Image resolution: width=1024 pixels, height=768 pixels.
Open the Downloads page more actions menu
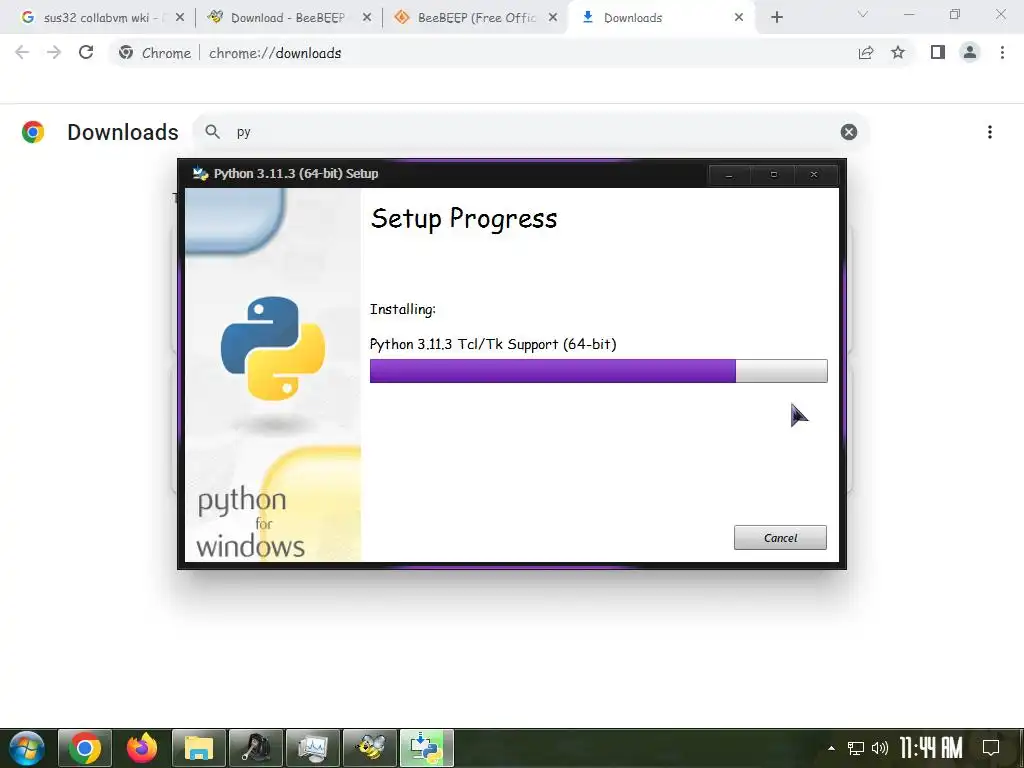click(989, 133)
